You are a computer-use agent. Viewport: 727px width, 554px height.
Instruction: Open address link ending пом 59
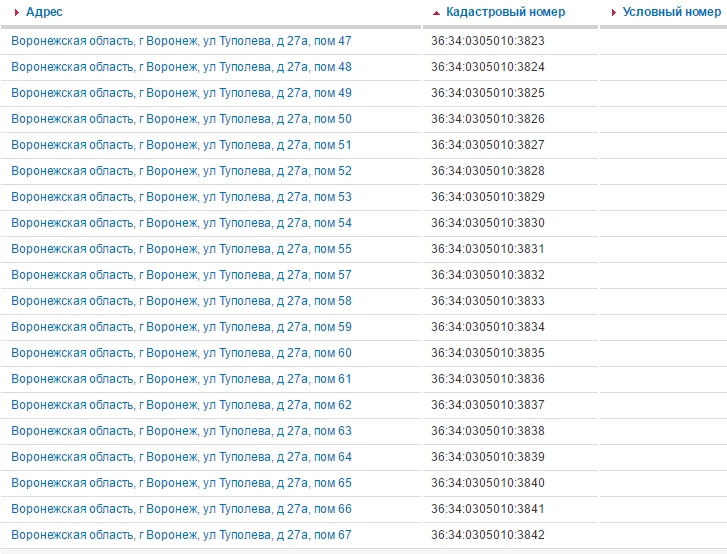pos(181,326)
